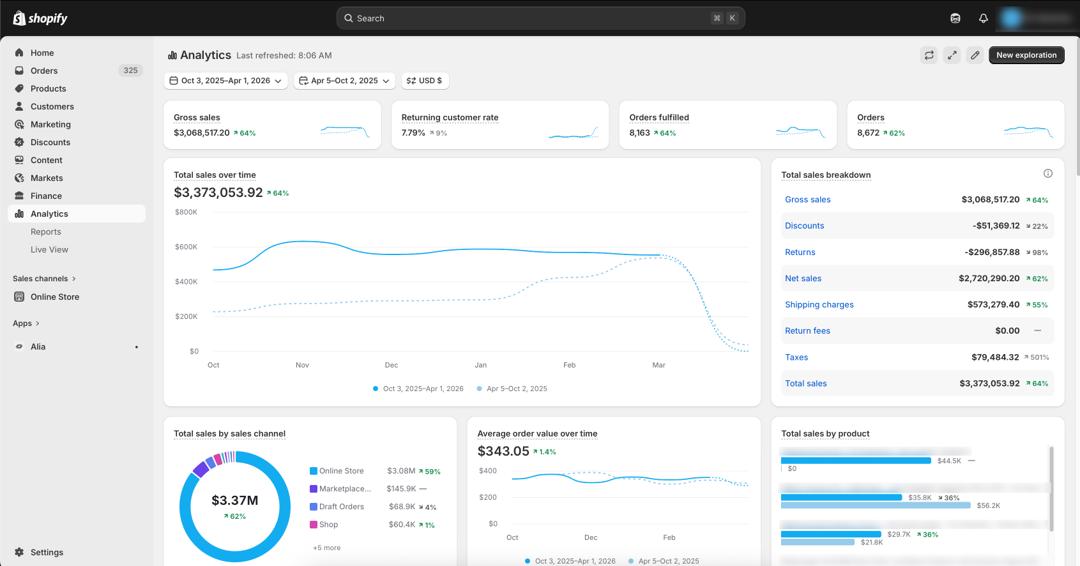The image size is (1080, 566).
Task: Open the Net sales breakdown link
Action: point(803,278)
